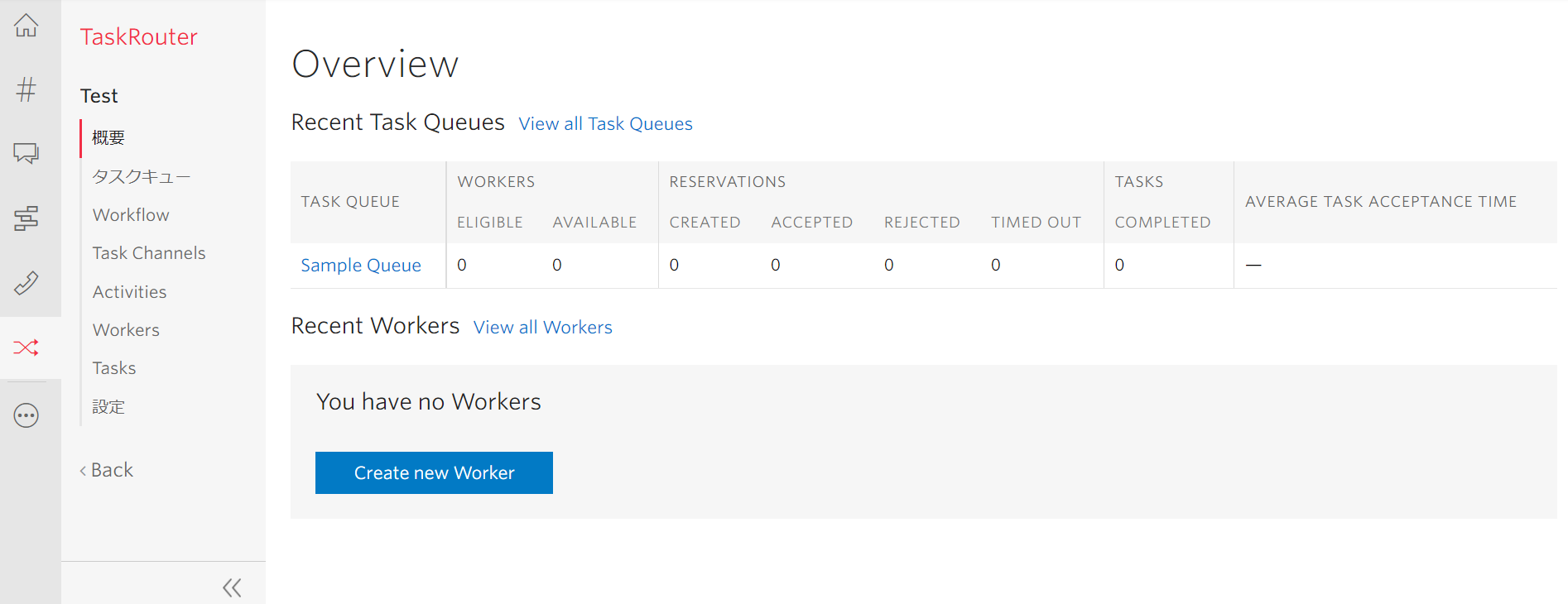The image size is (1568, 604).
Task: Open Task Channels in sidebar
Action: click(149, 253)
